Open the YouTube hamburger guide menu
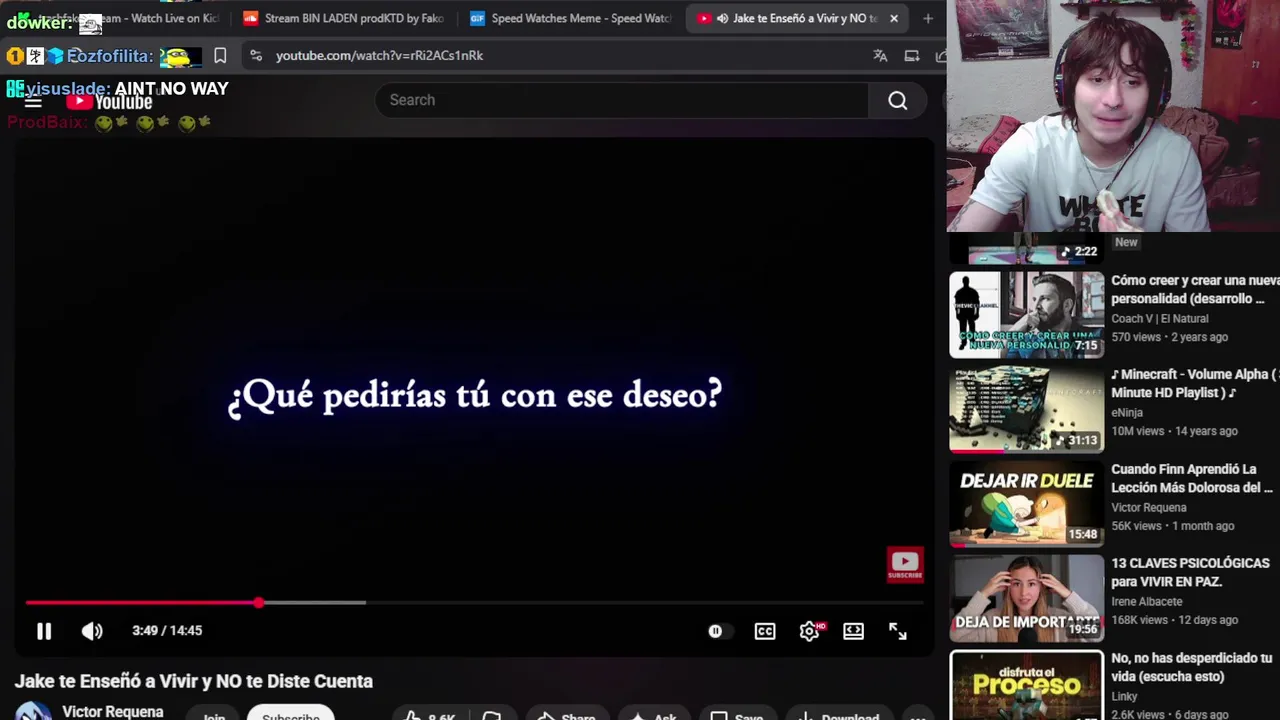The width and height of the screenshot is (1280, 720). [x=33, y=101]
